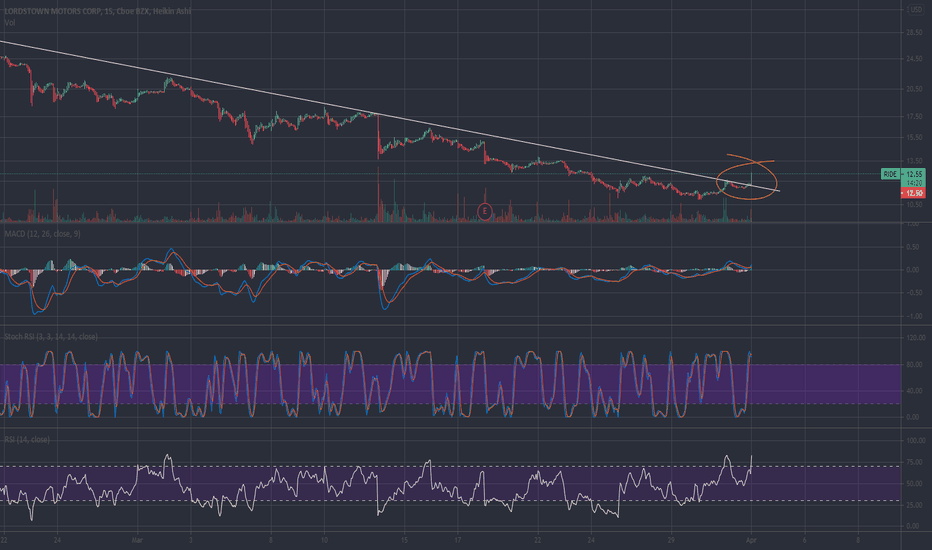
Task: Click the Mar label on the time axis
Action: click(x=137, y=540)
